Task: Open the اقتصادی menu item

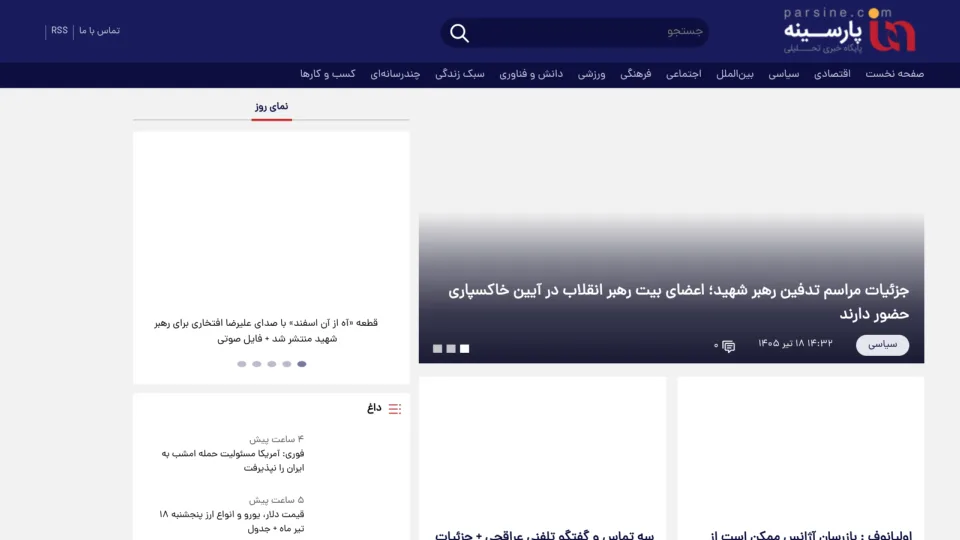Action: coord(832,74)
